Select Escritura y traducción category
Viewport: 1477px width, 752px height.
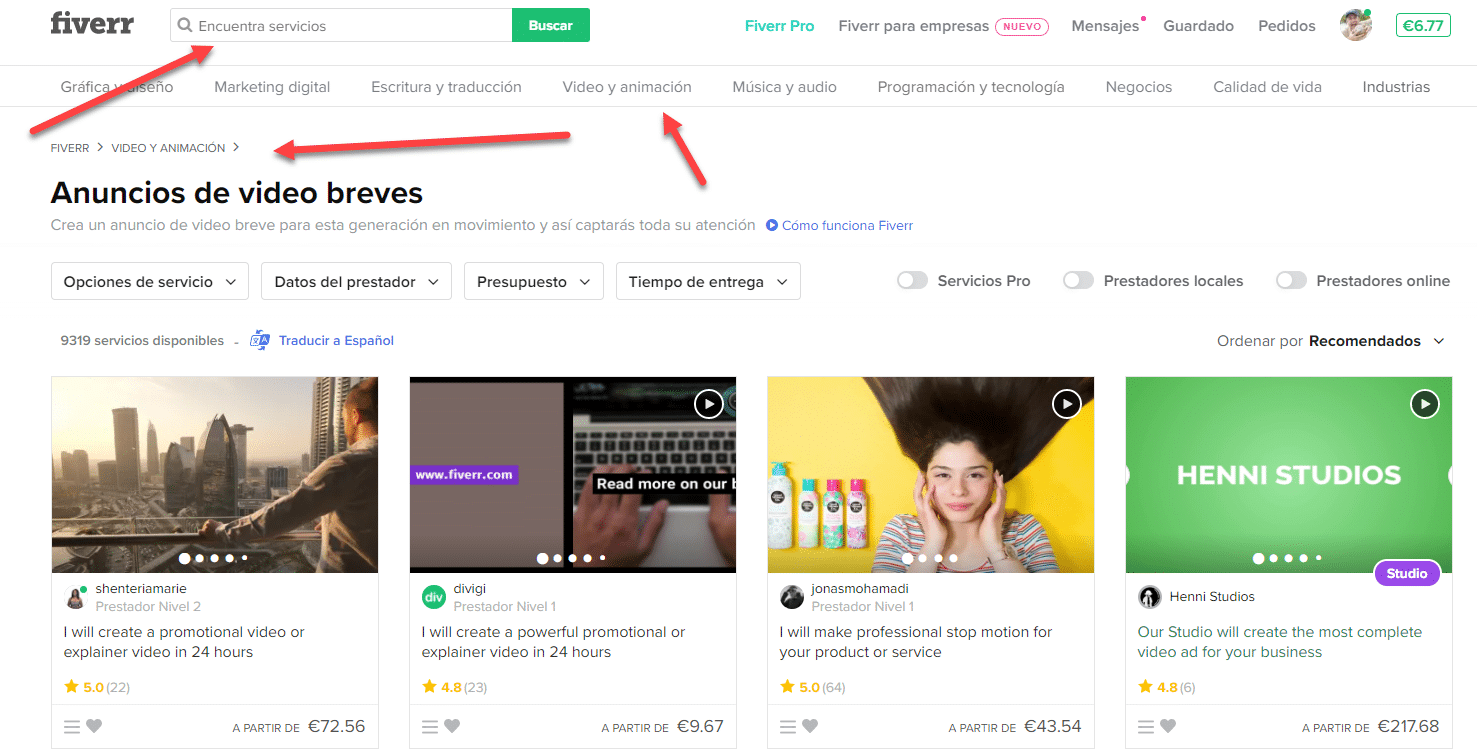click(x=446, y=87)
